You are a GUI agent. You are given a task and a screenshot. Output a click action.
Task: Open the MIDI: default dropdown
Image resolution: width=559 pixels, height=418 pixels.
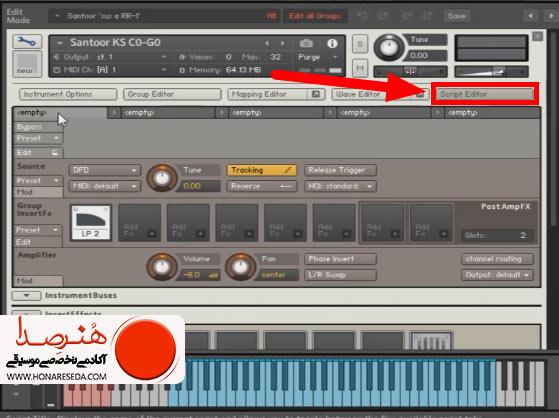tap(105, 186)
